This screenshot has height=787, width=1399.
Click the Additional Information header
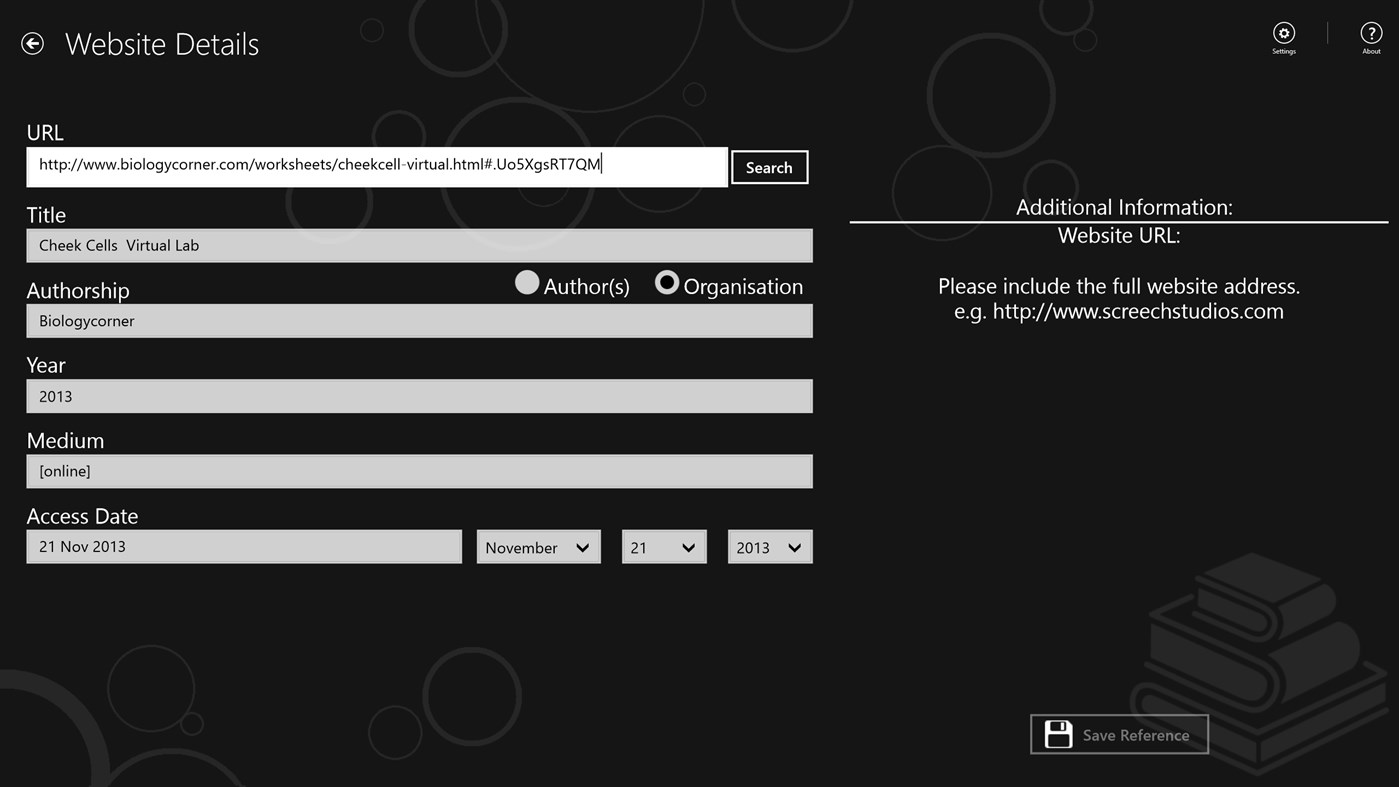1124,207
